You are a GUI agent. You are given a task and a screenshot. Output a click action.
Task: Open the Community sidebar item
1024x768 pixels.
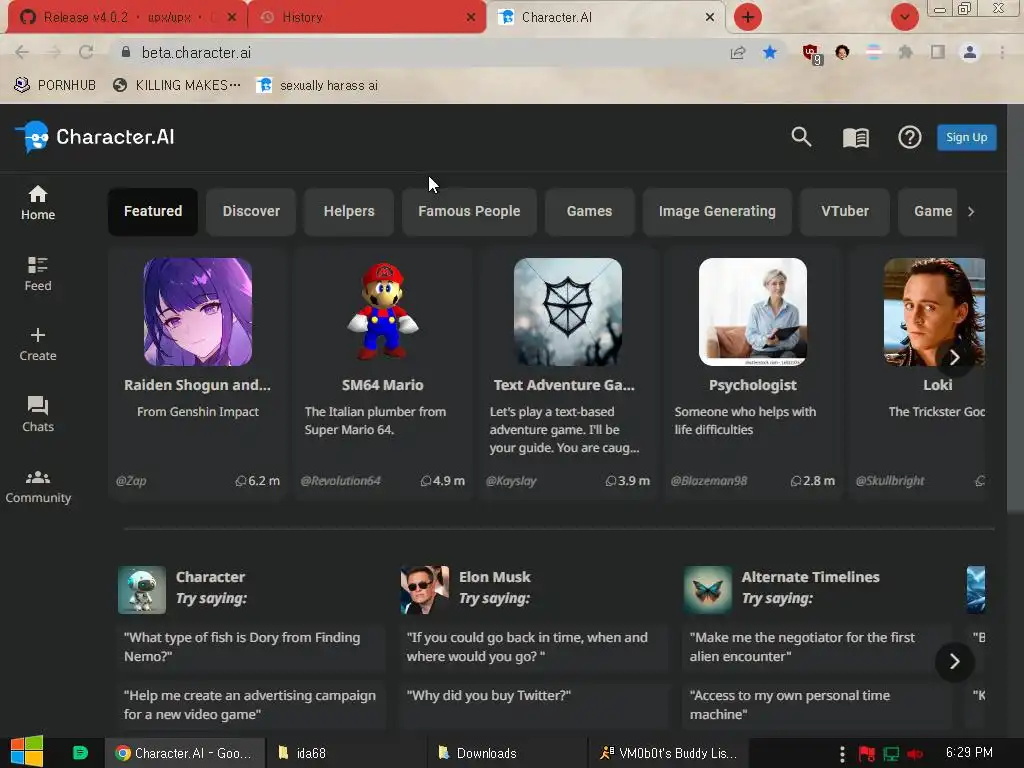pyautogui.click(x=38, y=487)
